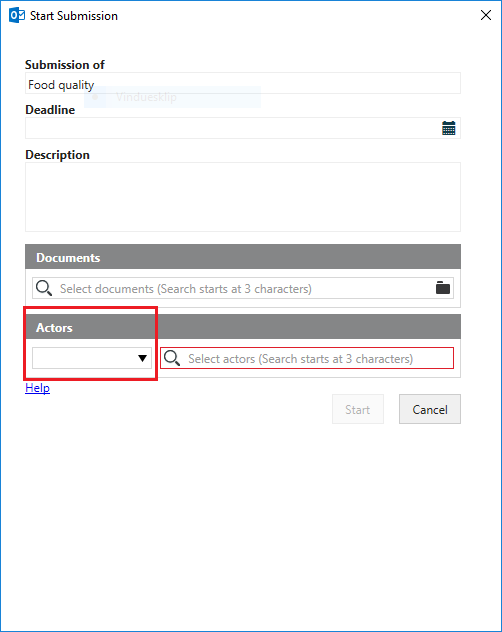The width and height of the screenshot is (502, 632).
Task: Focus the Select actors search box
Action: tap(307, 358)
